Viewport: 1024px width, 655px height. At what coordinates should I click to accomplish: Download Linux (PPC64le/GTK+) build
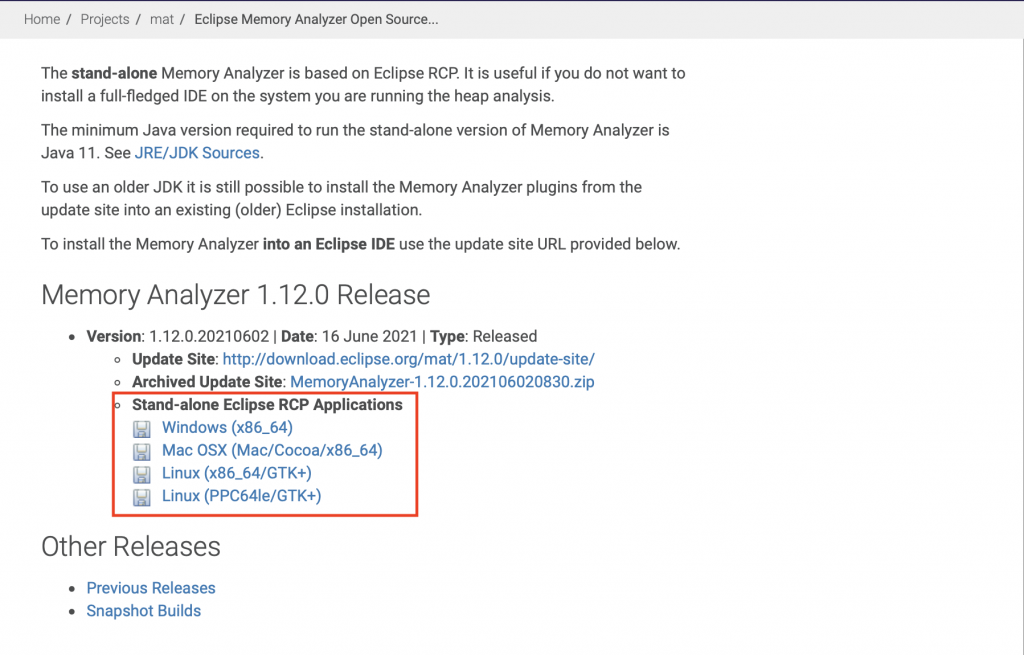pos(242,496)
